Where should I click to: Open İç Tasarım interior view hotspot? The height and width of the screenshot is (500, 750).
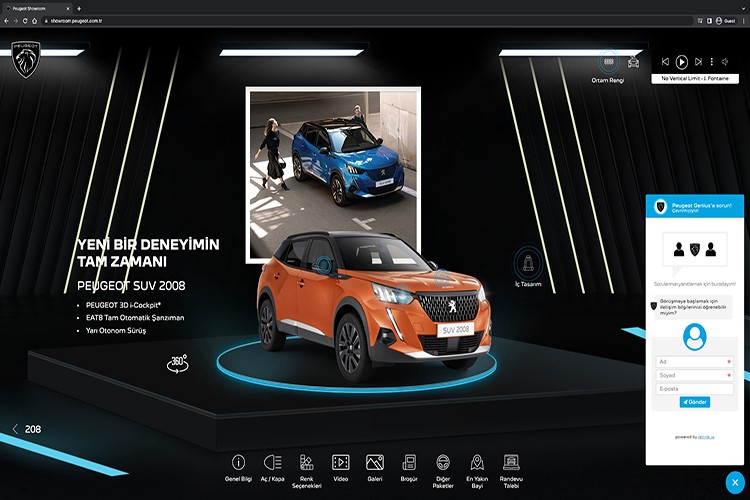coord(528,264)
